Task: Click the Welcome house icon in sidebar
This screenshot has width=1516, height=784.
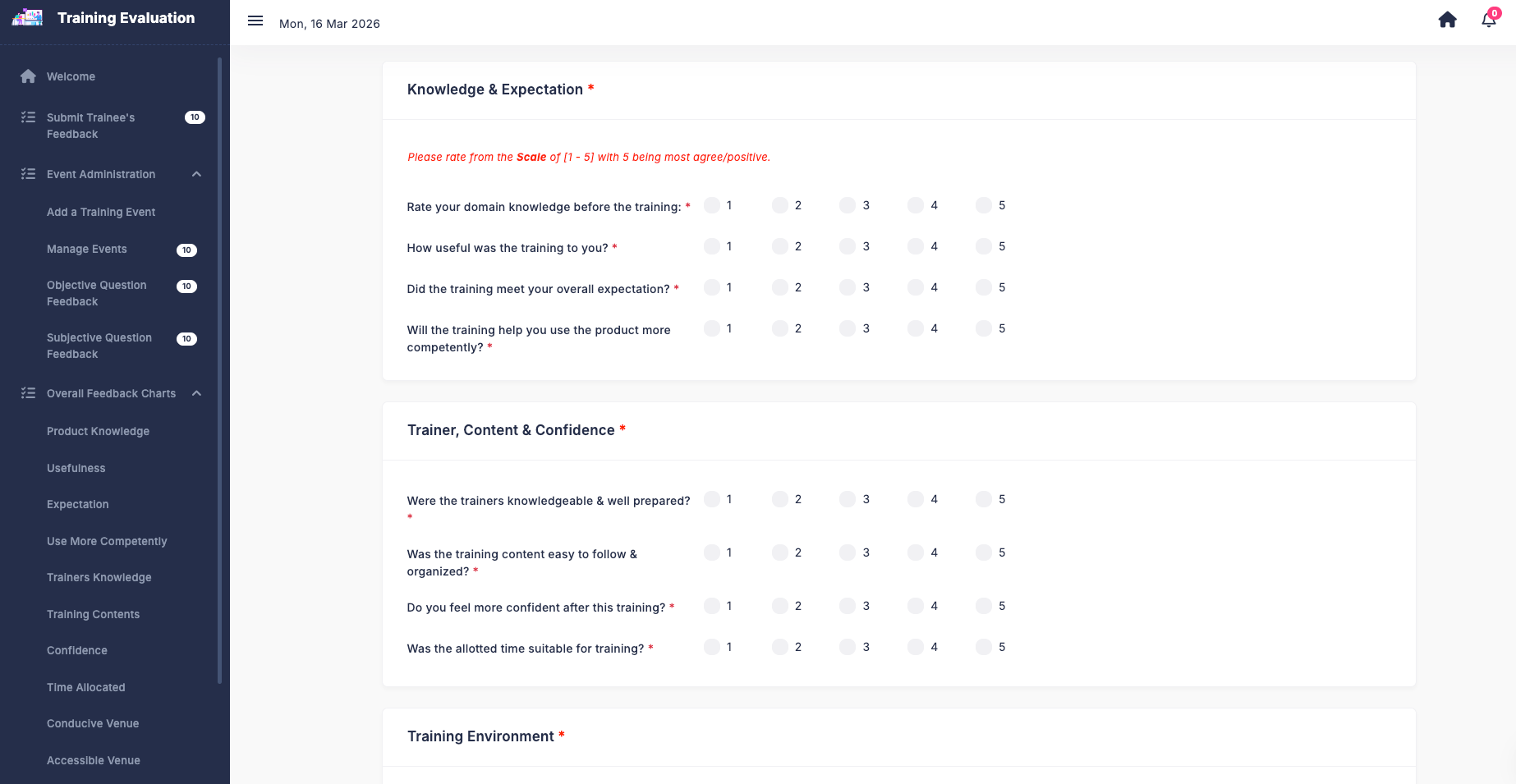Action: (x=28, y=76)
